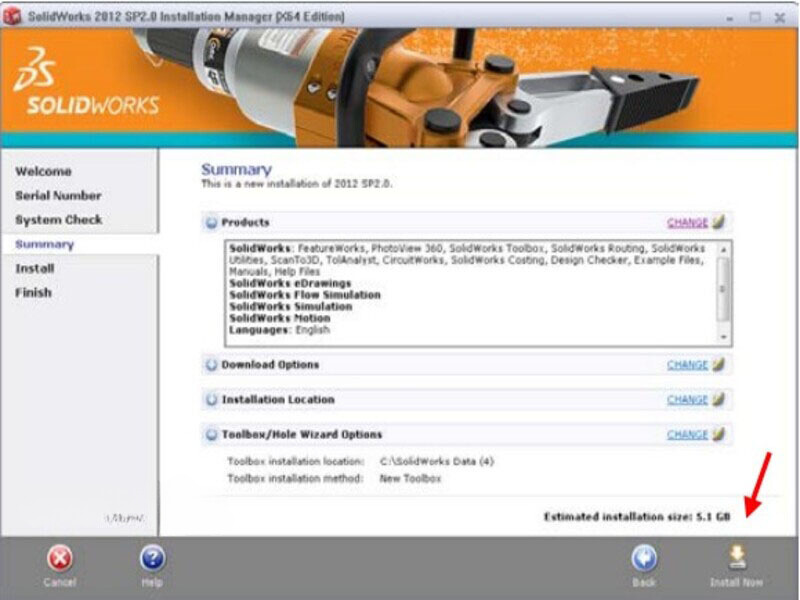800x600 pixels.
Task: Click the SolidWorks app icon in title bar
Action: pos(12,16)
